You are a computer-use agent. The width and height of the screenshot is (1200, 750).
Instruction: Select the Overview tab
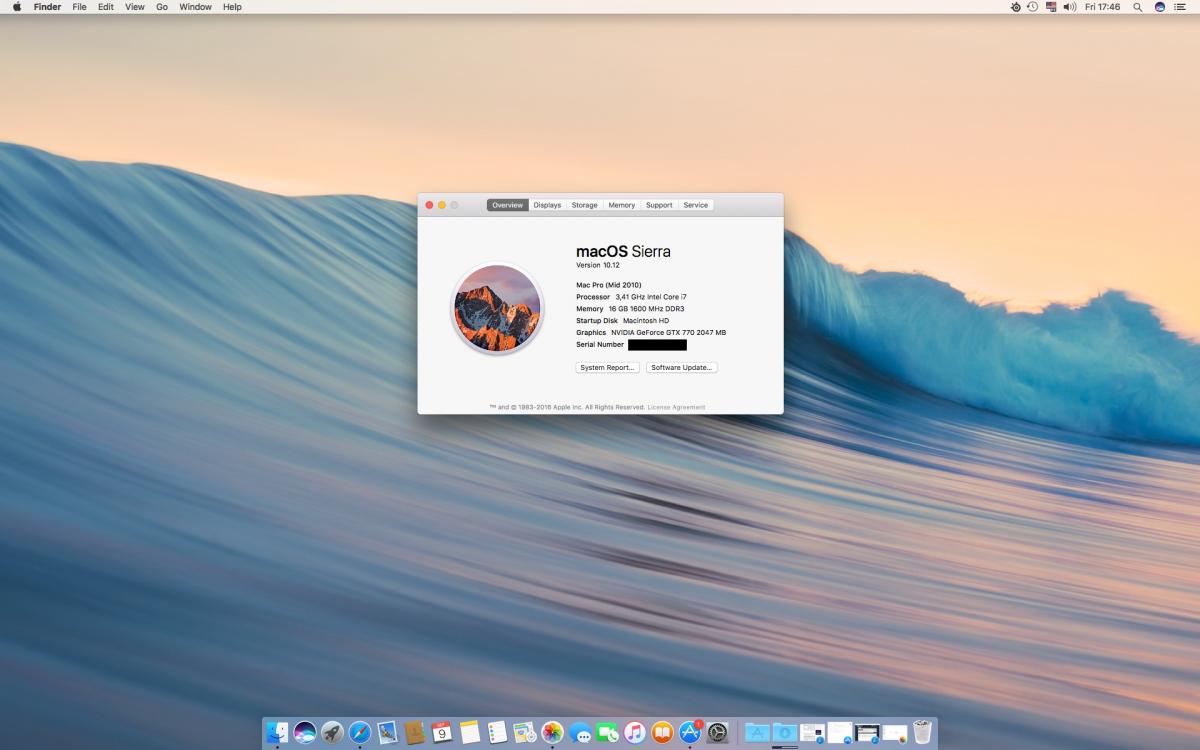508,205
